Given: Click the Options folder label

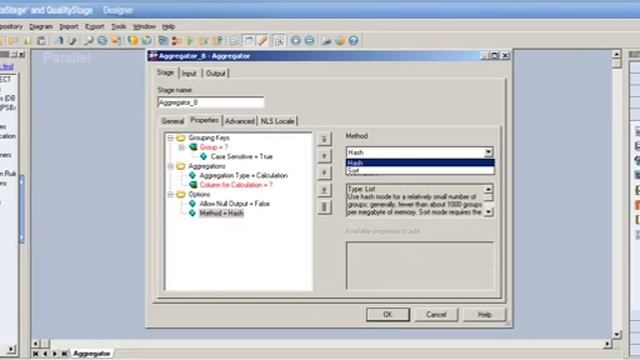Looking at the screenshot, I should point(199,195).
